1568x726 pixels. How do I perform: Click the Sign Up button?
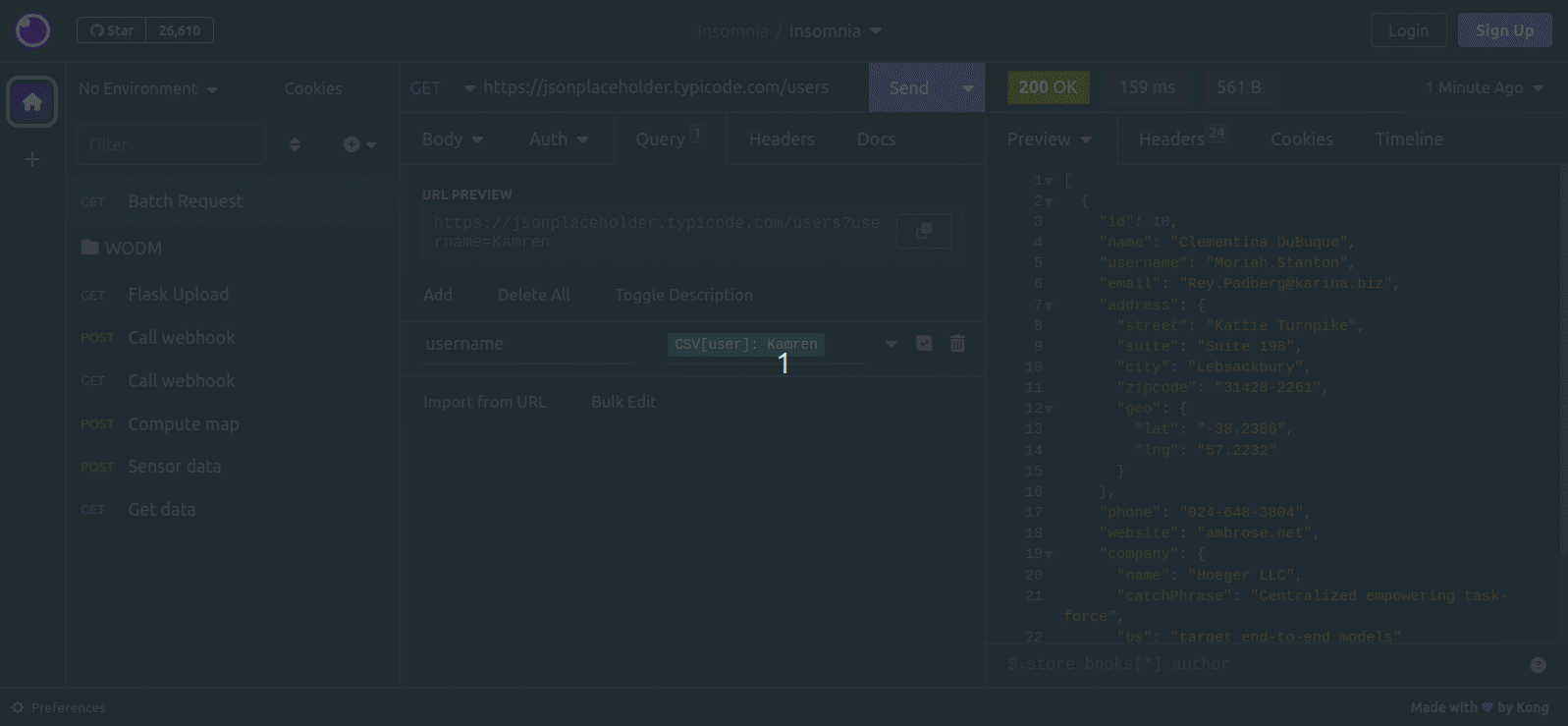(1505, 30)
